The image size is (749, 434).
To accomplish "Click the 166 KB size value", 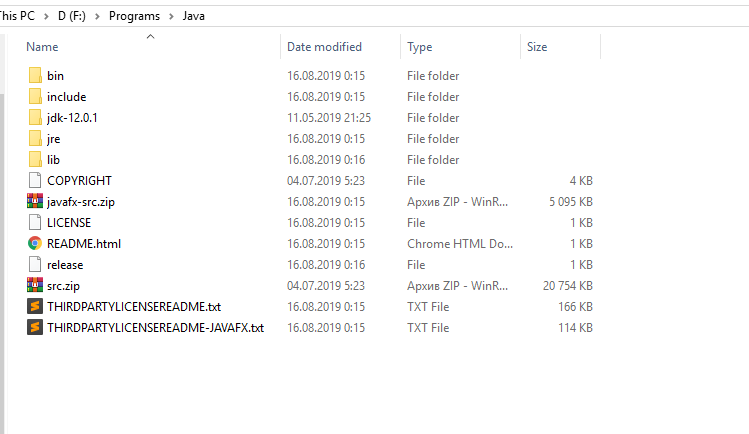I will click(576, 307).
